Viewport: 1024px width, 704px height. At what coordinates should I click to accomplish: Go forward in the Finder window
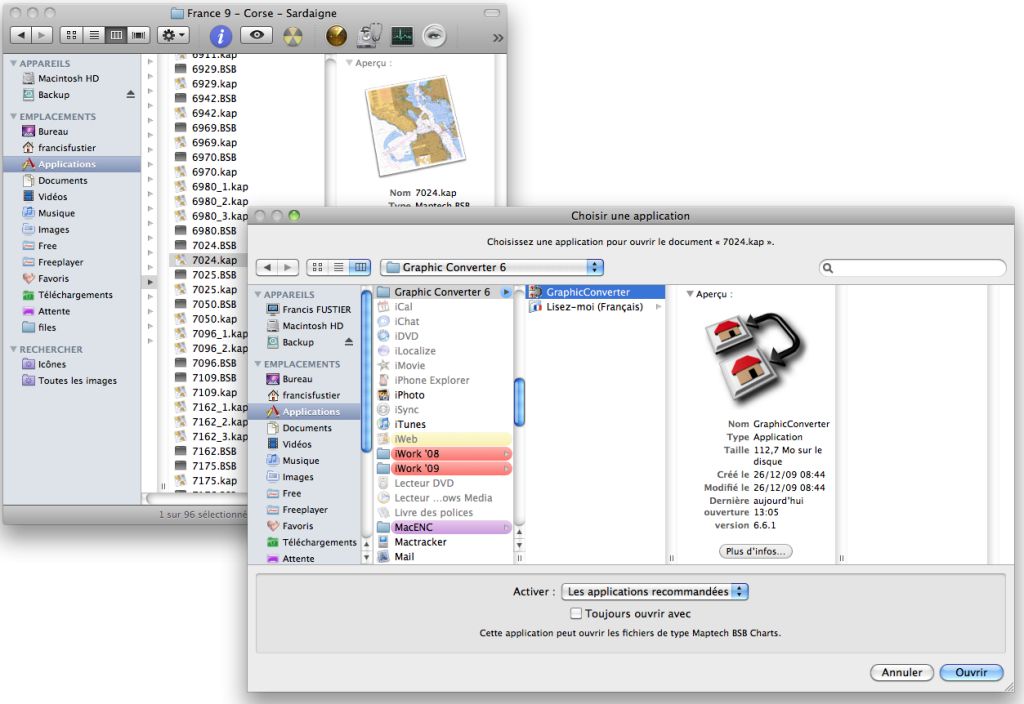click(x=41, y=35)
